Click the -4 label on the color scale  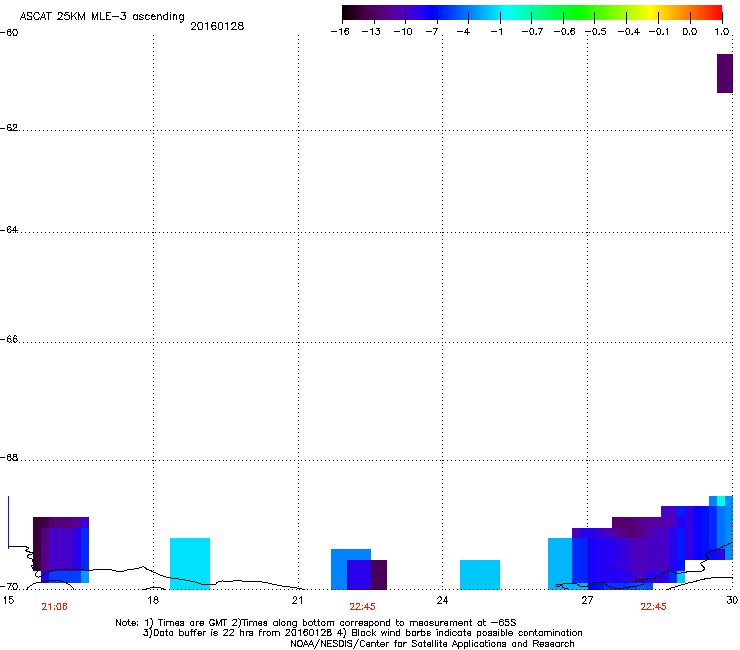[x=463, y=32]
